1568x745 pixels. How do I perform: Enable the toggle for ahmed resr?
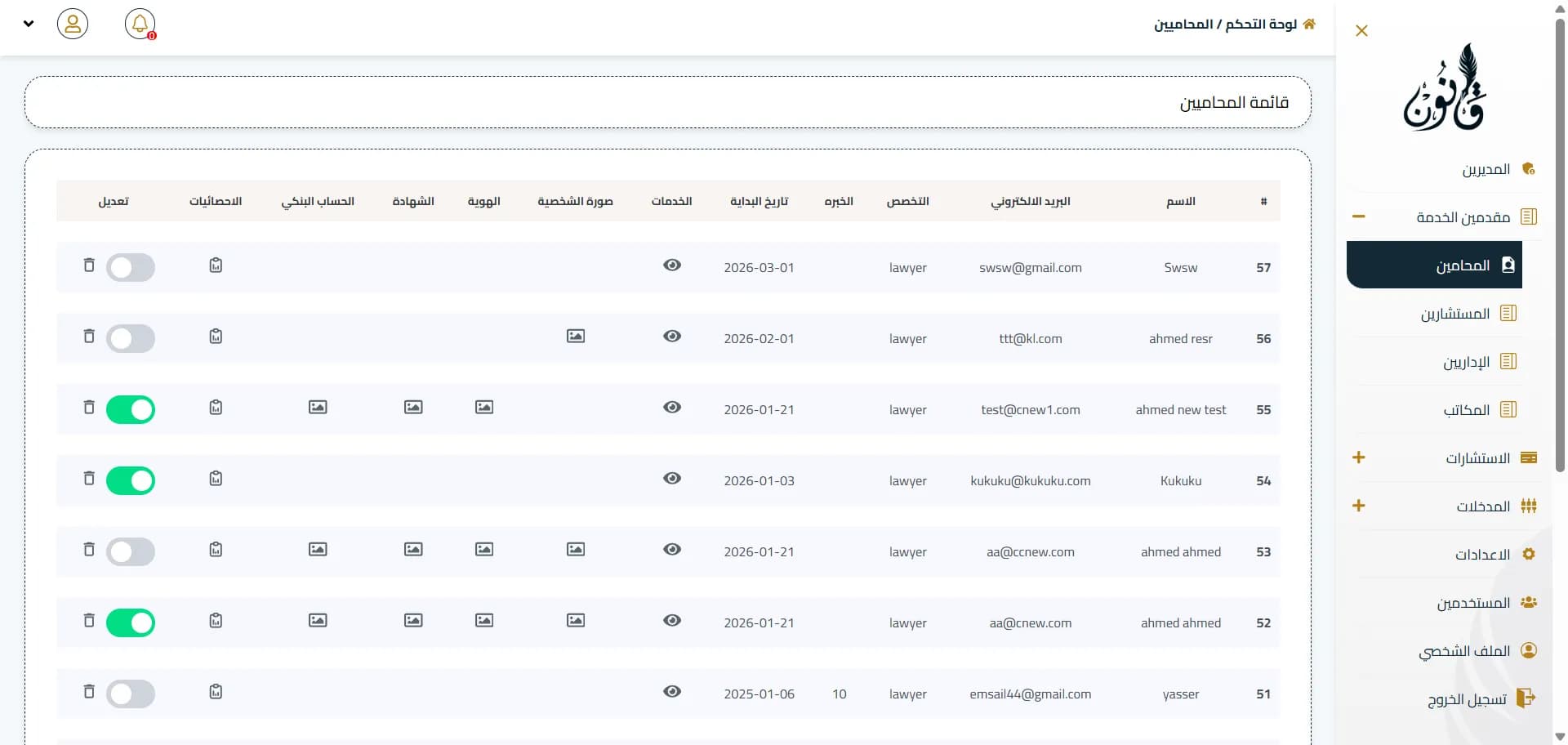131,338
